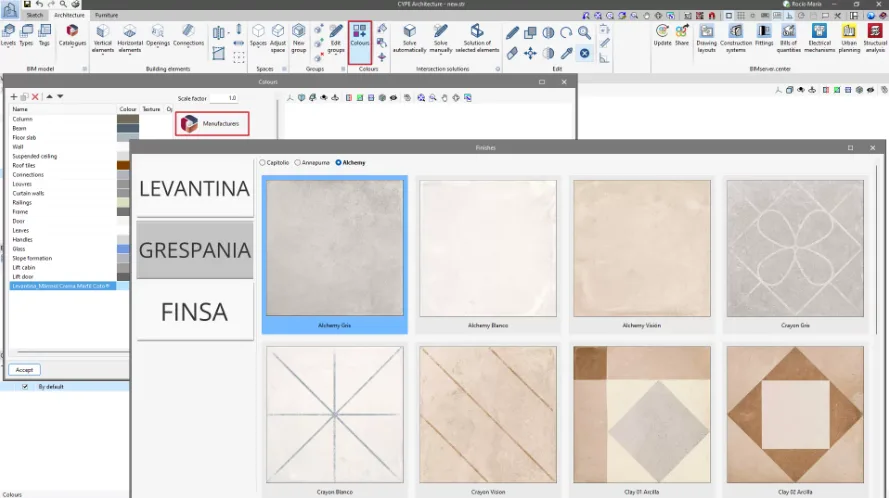889x498 pixels.
Task: Select the Spaces tool
Action: [258, 35]
